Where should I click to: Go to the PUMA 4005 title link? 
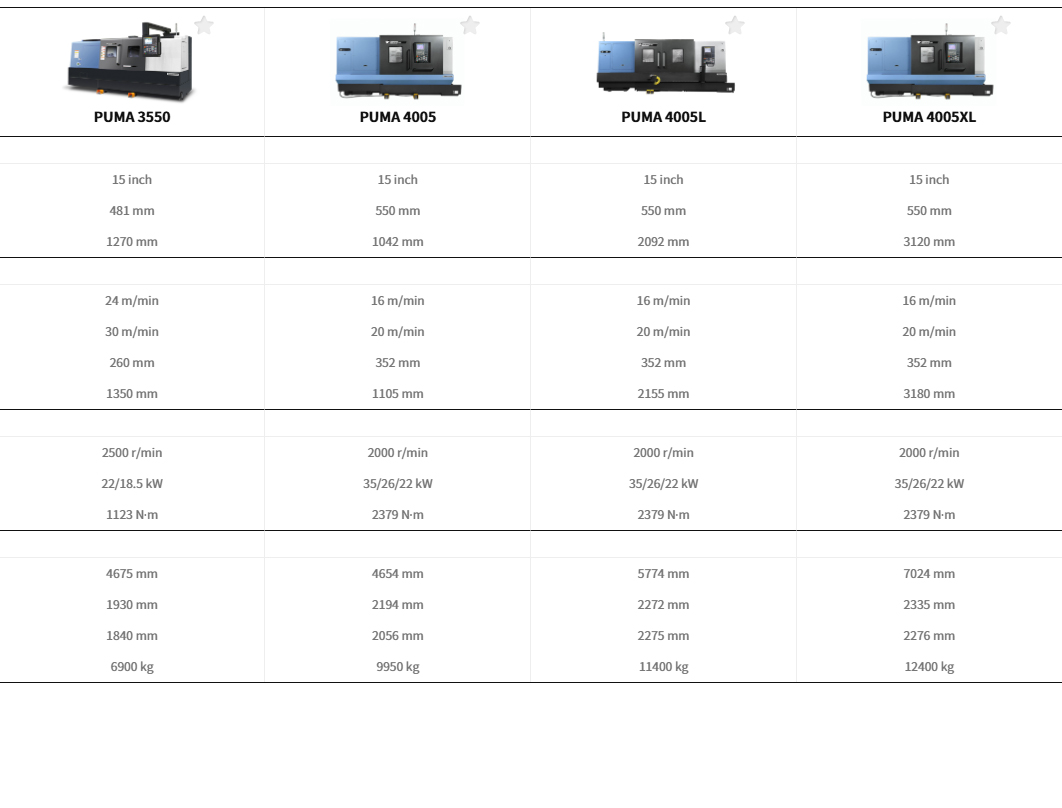click(x=398, y=117)
